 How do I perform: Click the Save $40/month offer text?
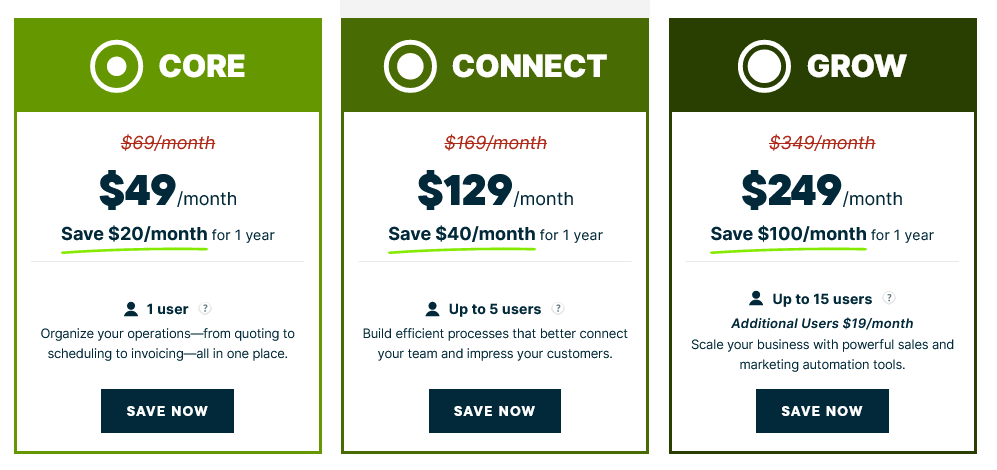tap(461, 234)
